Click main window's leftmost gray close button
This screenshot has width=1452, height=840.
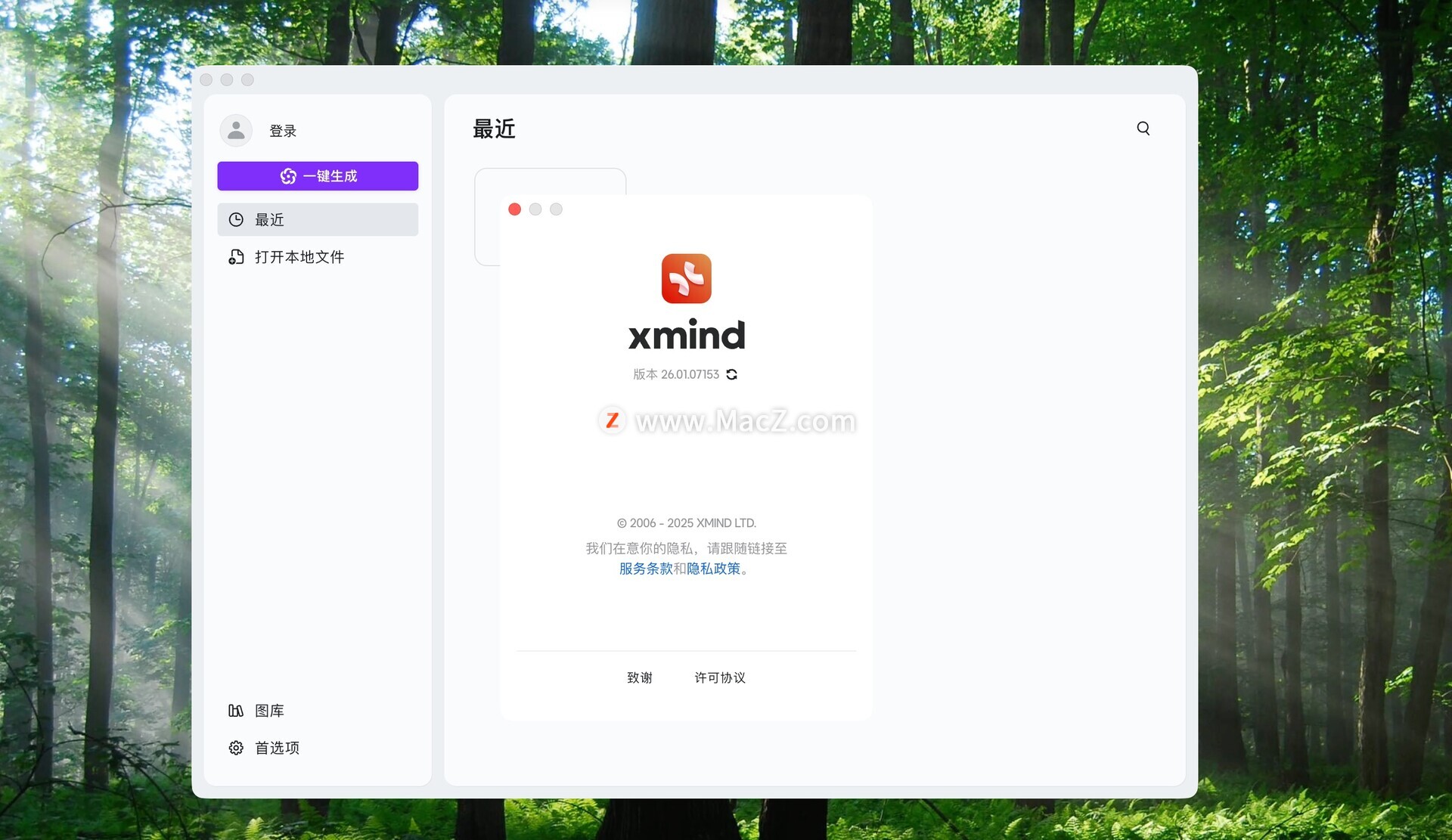click(206, 80)
